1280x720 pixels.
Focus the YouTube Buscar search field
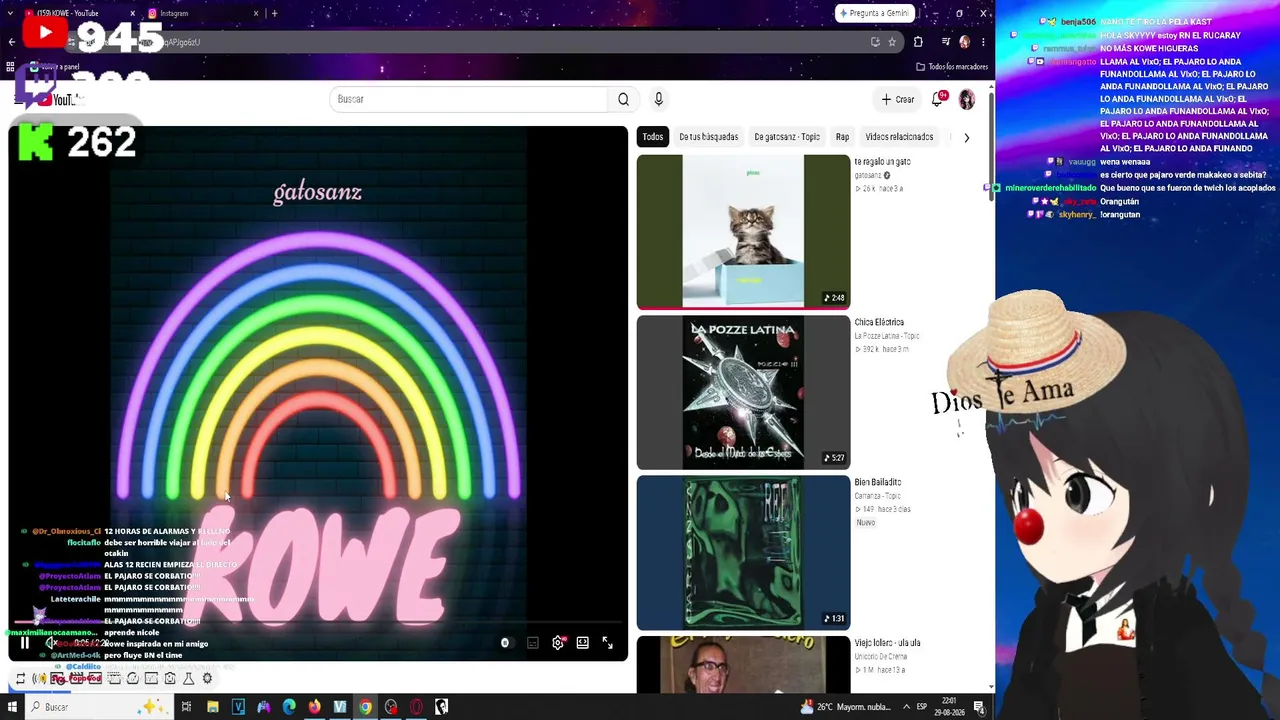pyautogui.click(x=468, y=99)
